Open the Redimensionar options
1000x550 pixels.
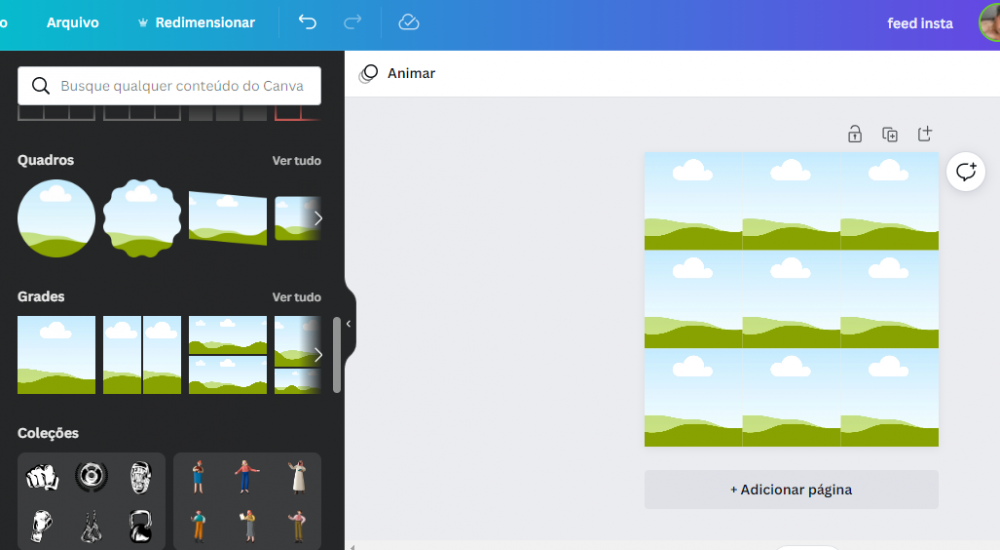click(x=196, y=22)
